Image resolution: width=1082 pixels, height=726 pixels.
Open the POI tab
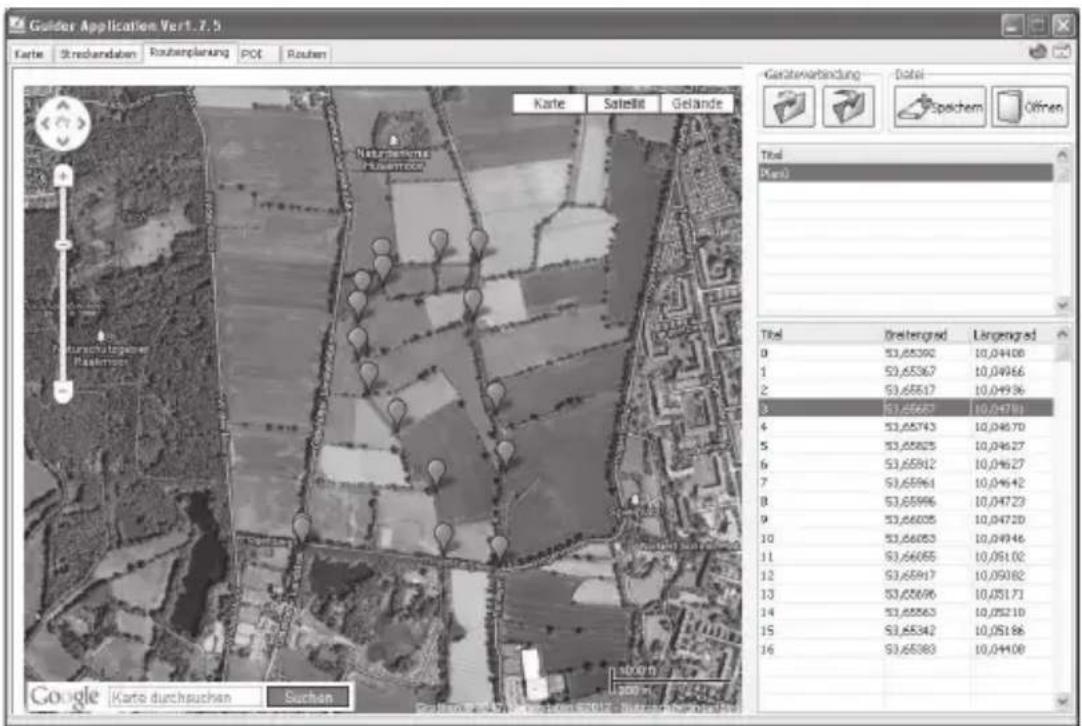(x=253, y=54)
